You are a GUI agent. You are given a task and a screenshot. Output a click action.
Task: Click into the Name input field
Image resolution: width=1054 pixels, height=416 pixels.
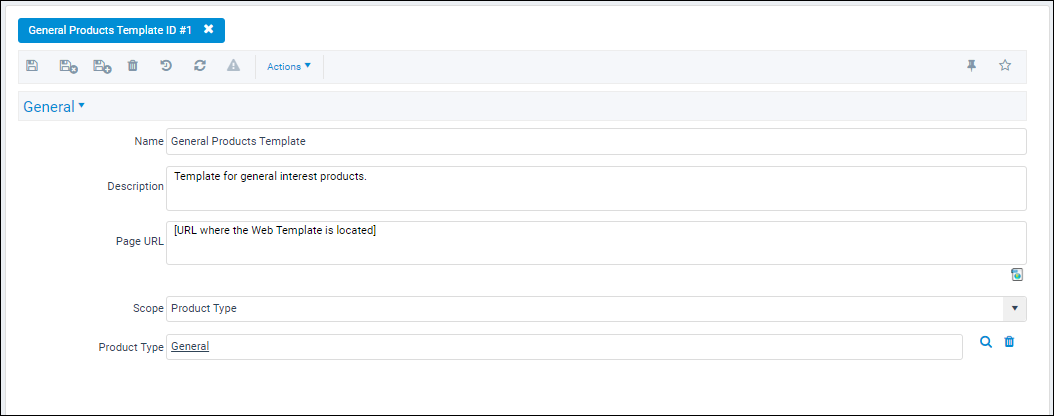596,142
